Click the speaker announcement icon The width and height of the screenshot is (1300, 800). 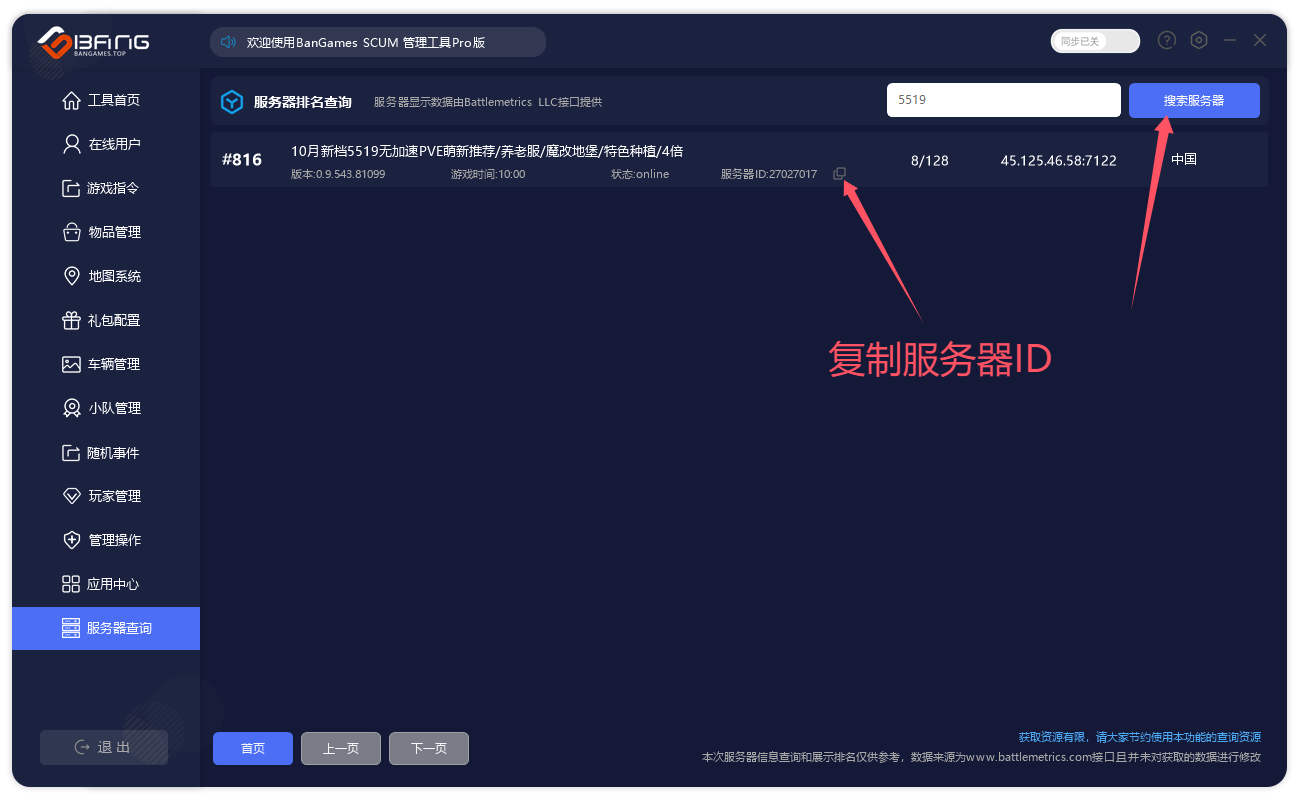228,42
